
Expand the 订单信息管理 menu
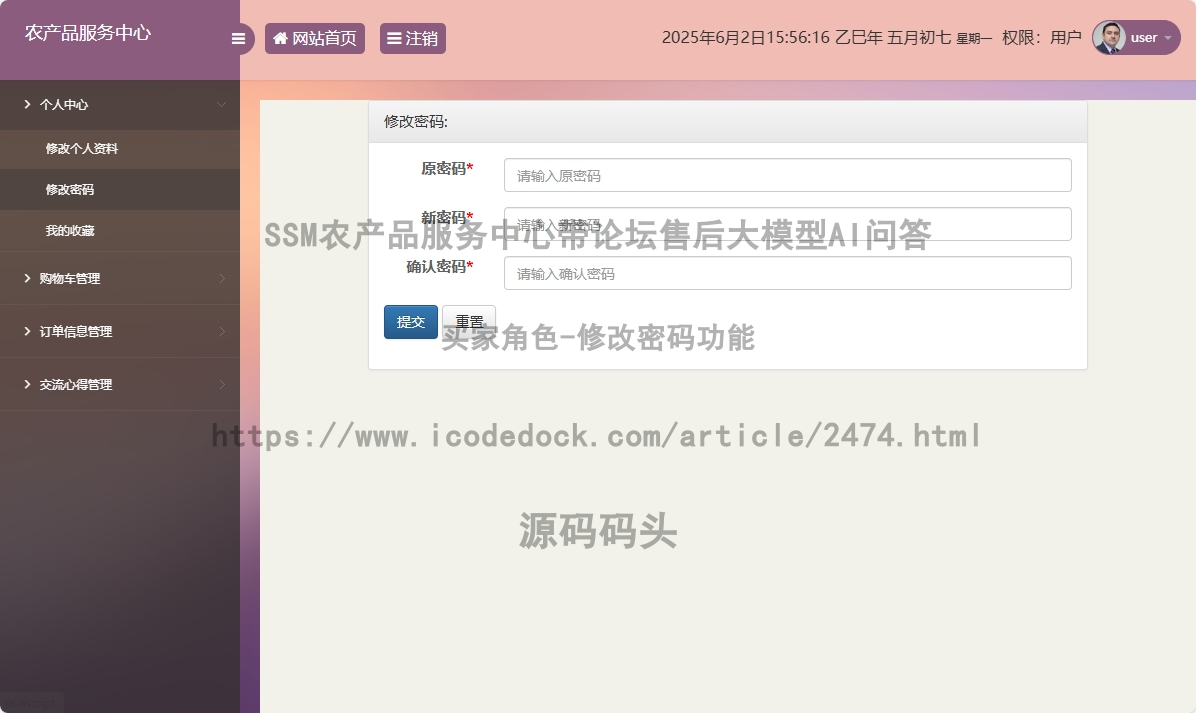(120, 332)
